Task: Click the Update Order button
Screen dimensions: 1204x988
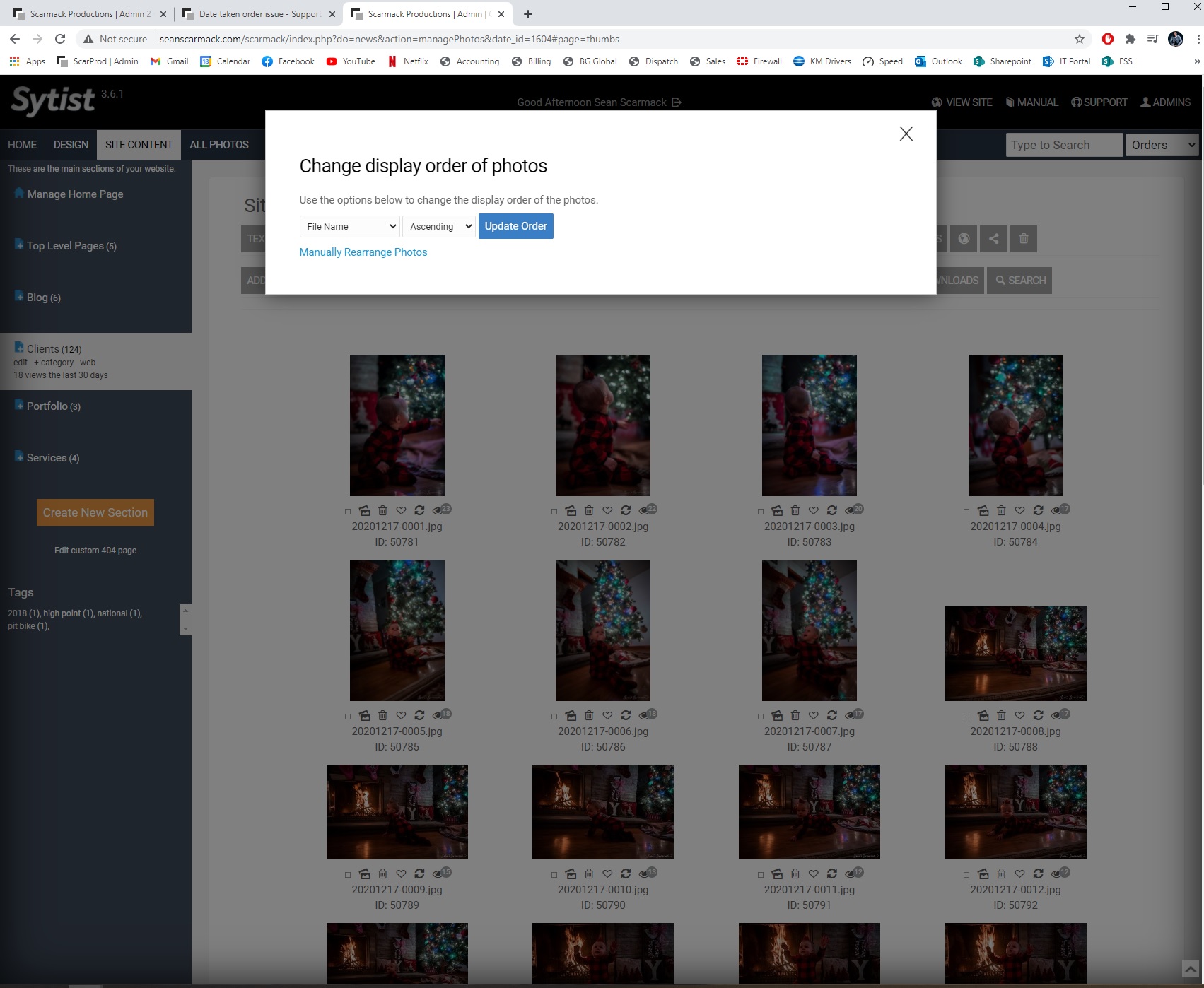Action: coord(515,226)
